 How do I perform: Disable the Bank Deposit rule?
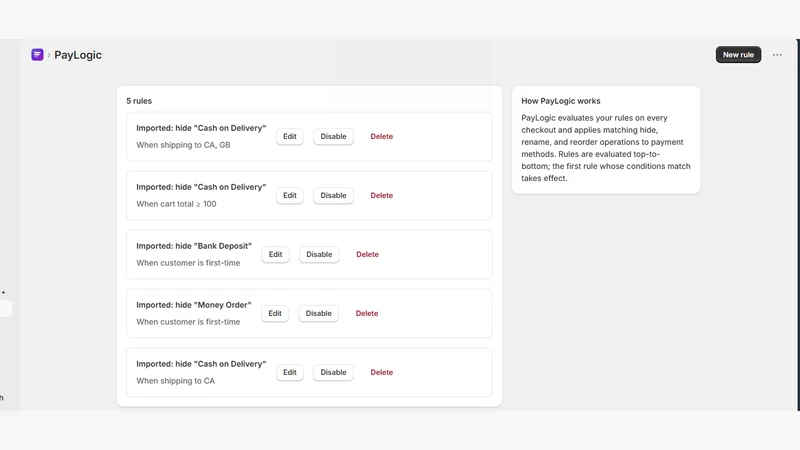tap(319, 254)
